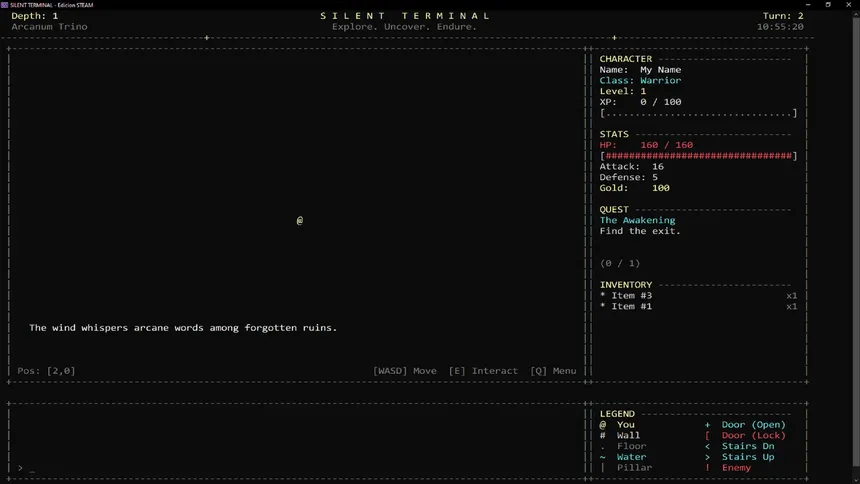860x484 pixels.
Task: Click the command prompt input line
Action: pyautogui.click(x=296, y=468)
